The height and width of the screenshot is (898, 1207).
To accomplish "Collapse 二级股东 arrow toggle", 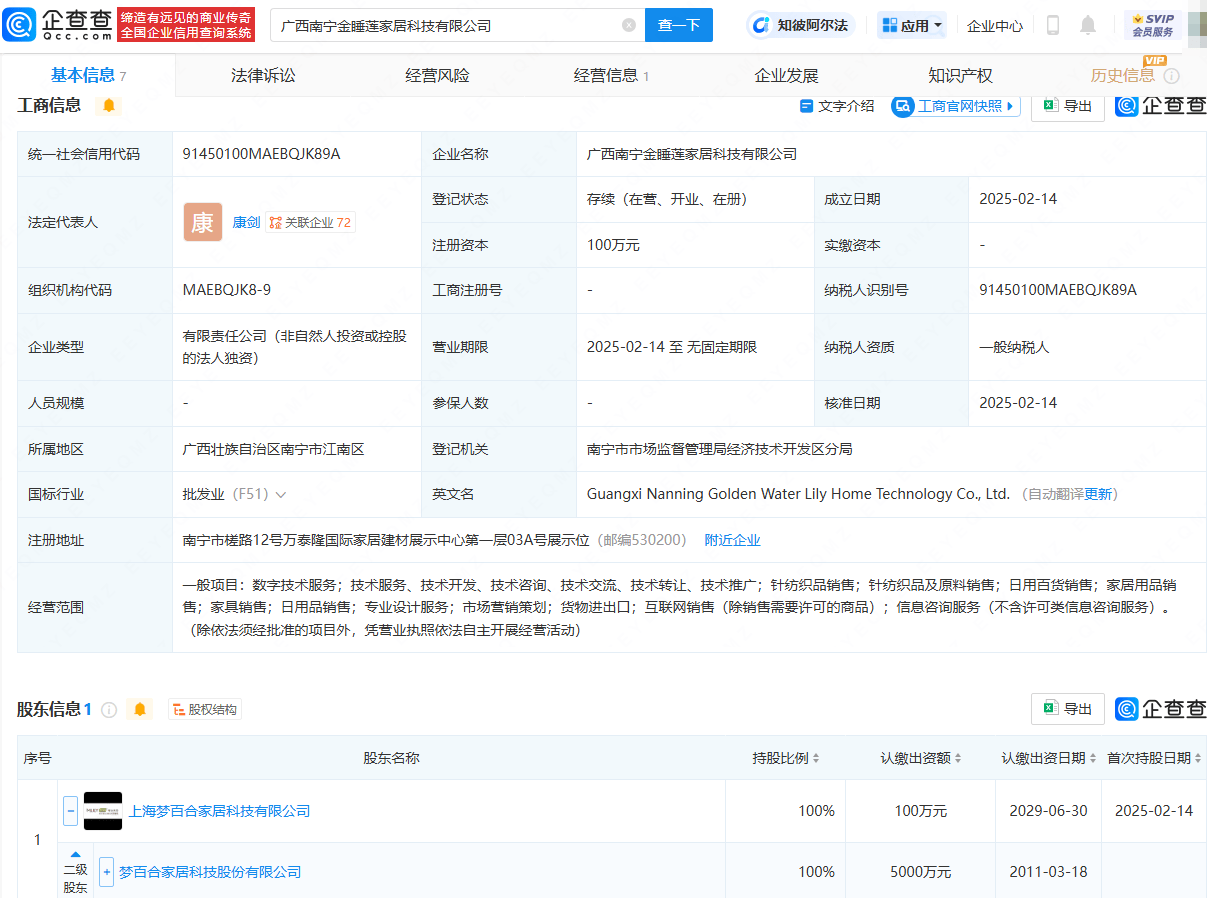I will coord(75,854).
